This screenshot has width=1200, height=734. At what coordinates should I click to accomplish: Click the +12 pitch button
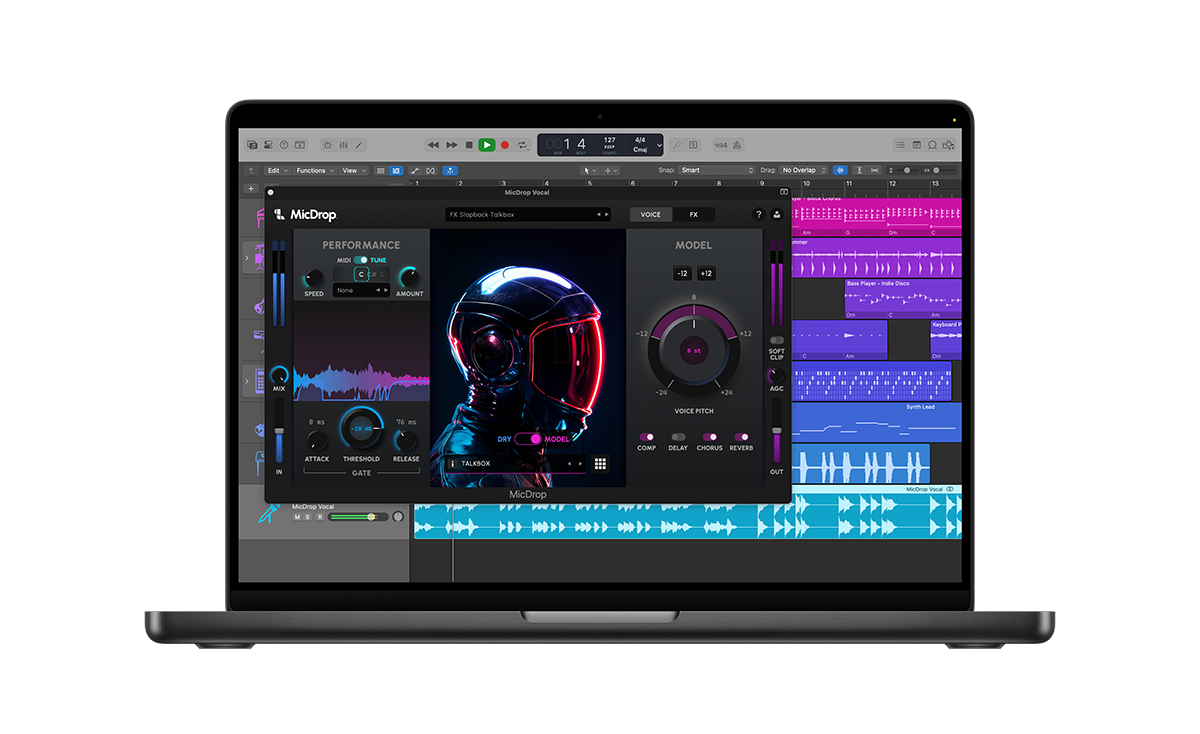[x=706, y=273]
